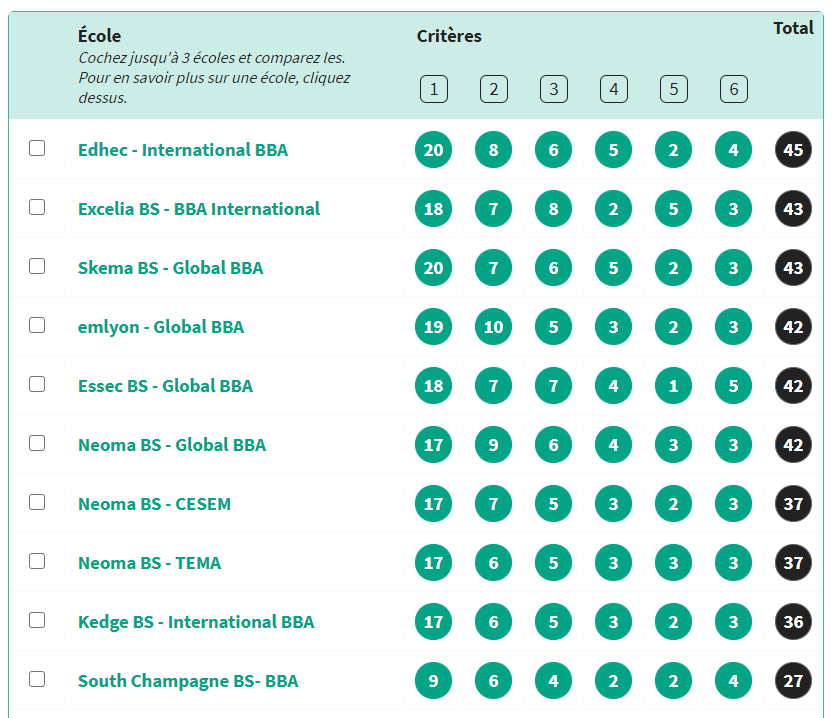Click the criterion 3 header box

(x=553, y=90)
